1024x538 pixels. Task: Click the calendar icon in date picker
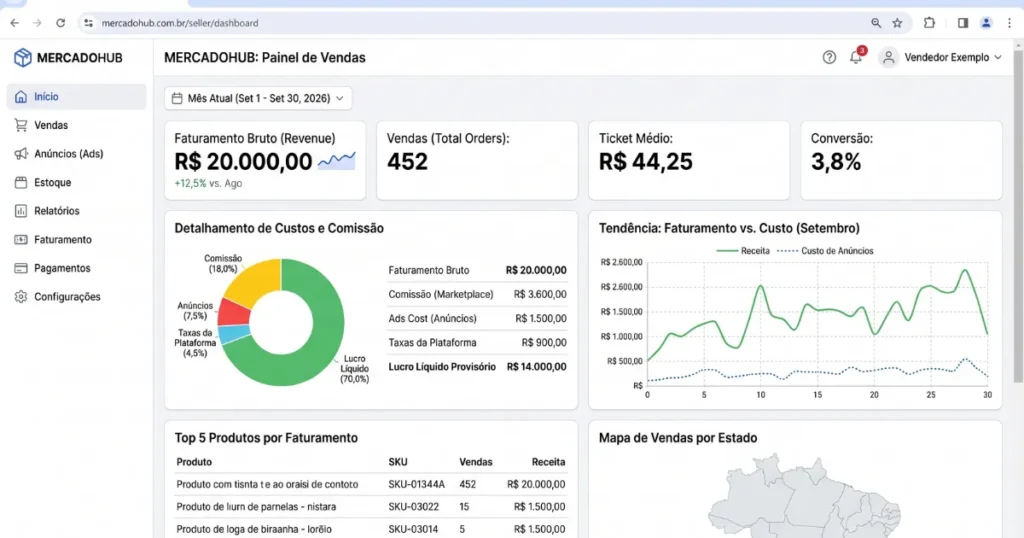(177, 98)
